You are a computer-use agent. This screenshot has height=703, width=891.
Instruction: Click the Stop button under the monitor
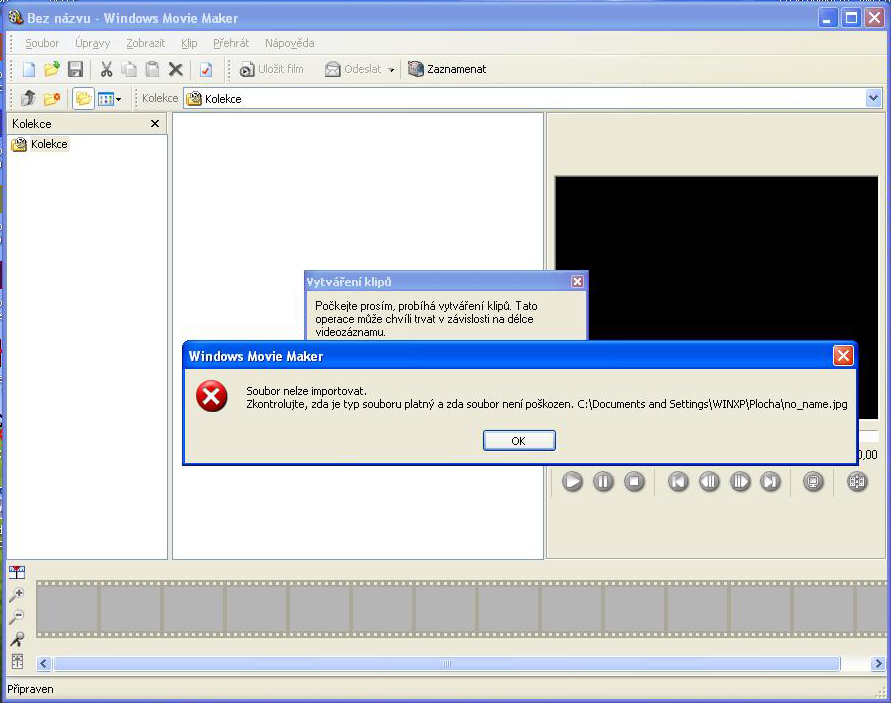tap(634, 482)
